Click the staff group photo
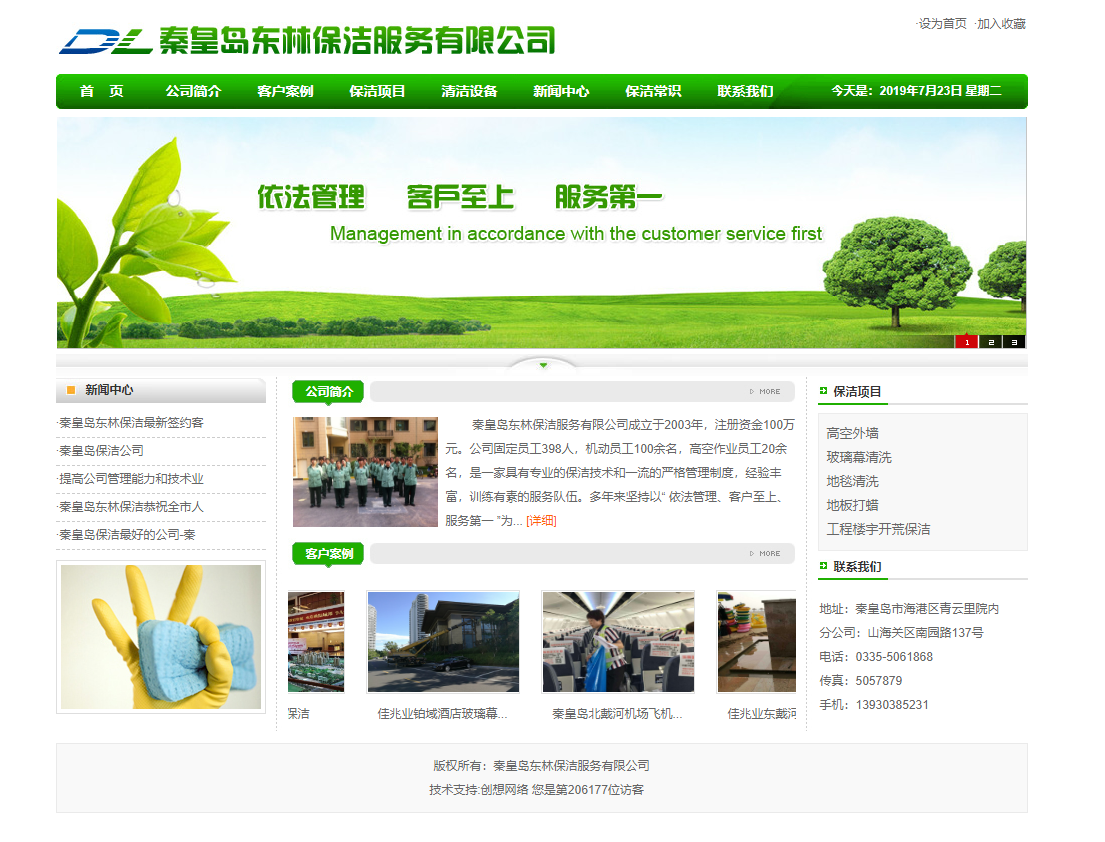This screenshot has width=1105, height=842. click(365, 472)
